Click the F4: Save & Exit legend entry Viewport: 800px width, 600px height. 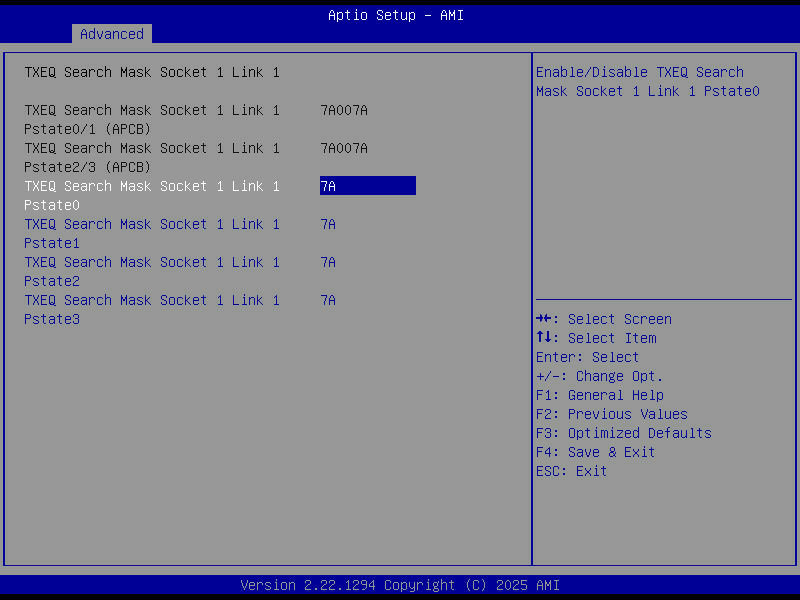point(594,452)
